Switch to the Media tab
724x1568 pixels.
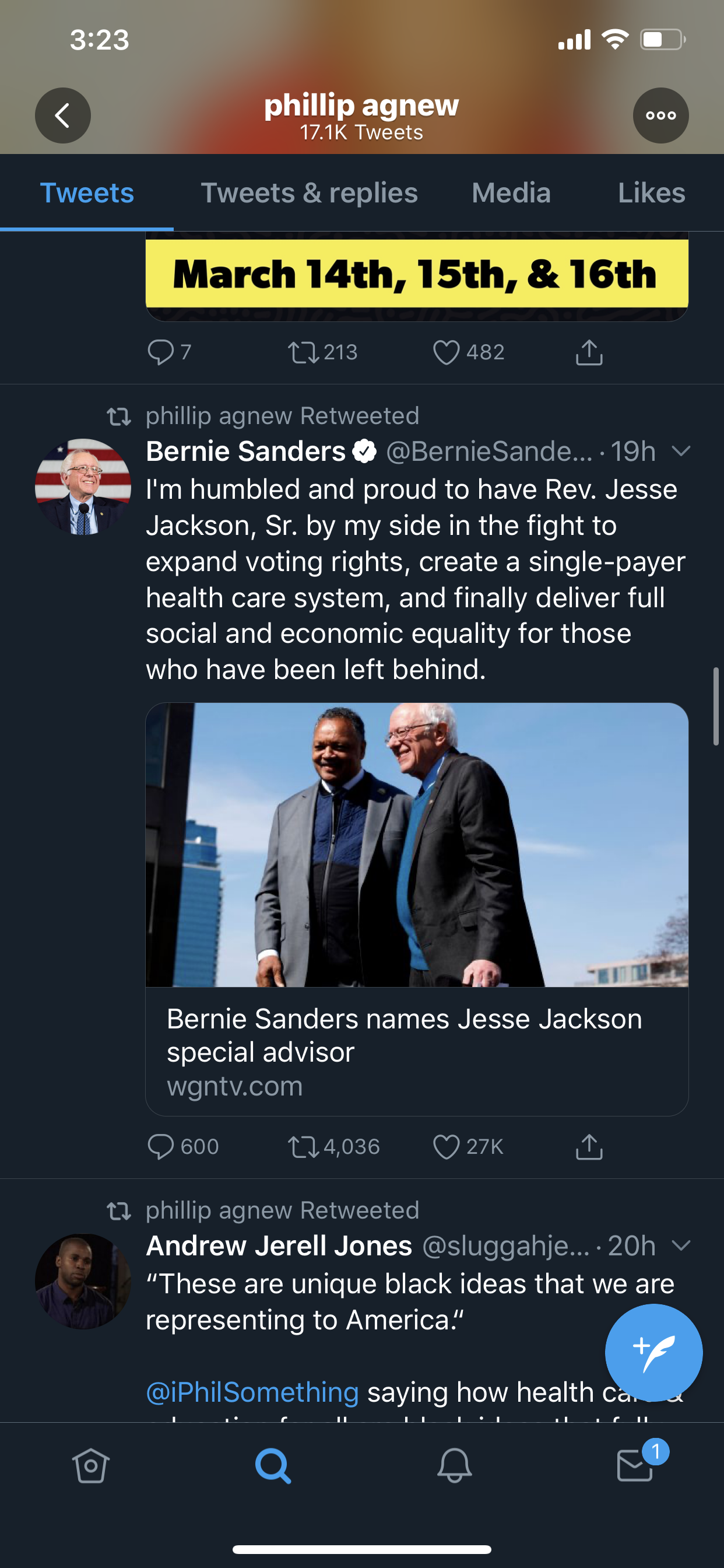[x=511, y=193]
